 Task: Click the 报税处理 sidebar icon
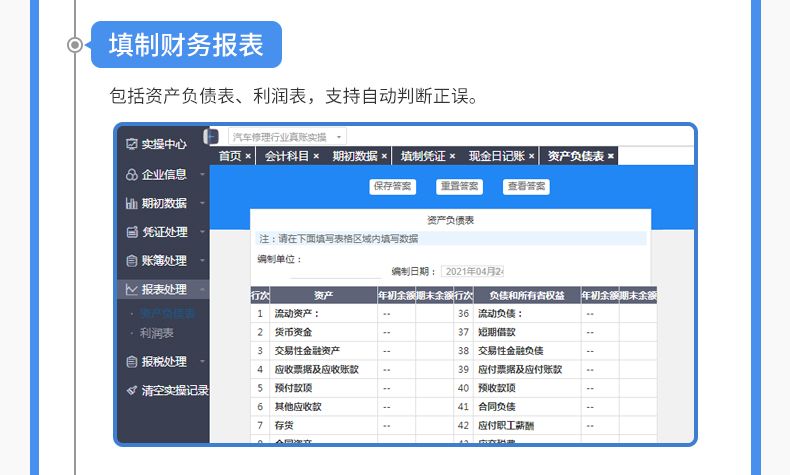click(131, 361)
